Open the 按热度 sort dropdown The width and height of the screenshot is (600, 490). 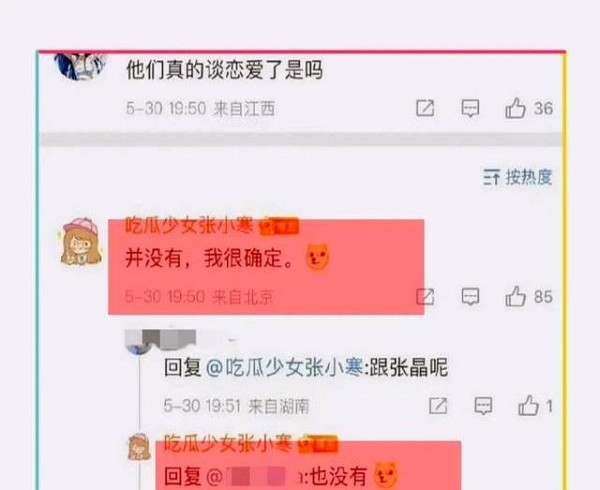tap(518, 177)
